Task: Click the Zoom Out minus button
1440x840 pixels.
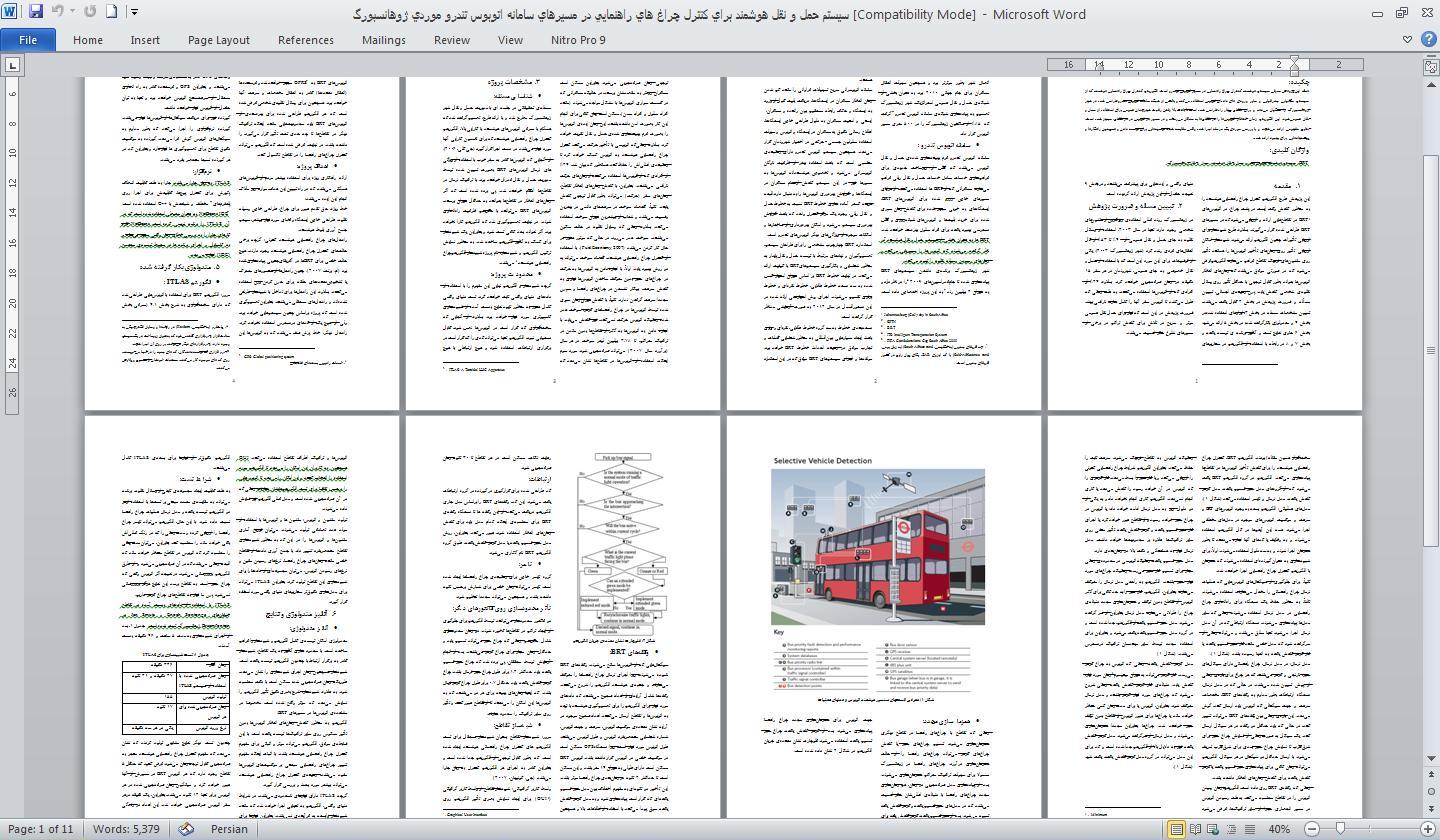Action: pyautogui.click(x=1312, y=829)
